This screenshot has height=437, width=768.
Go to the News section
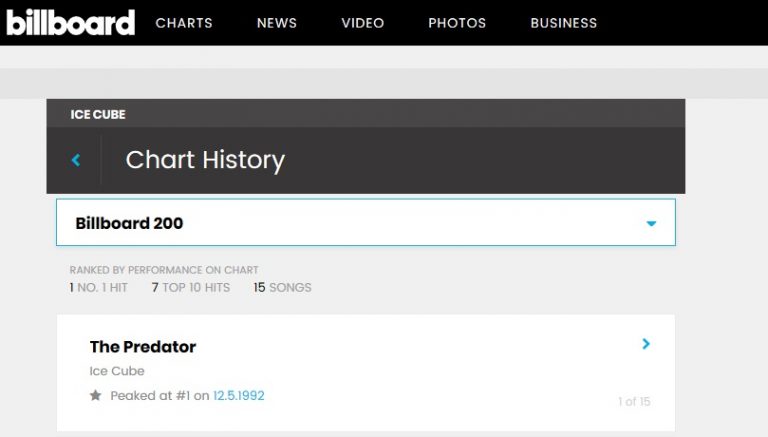pos(277,23)
